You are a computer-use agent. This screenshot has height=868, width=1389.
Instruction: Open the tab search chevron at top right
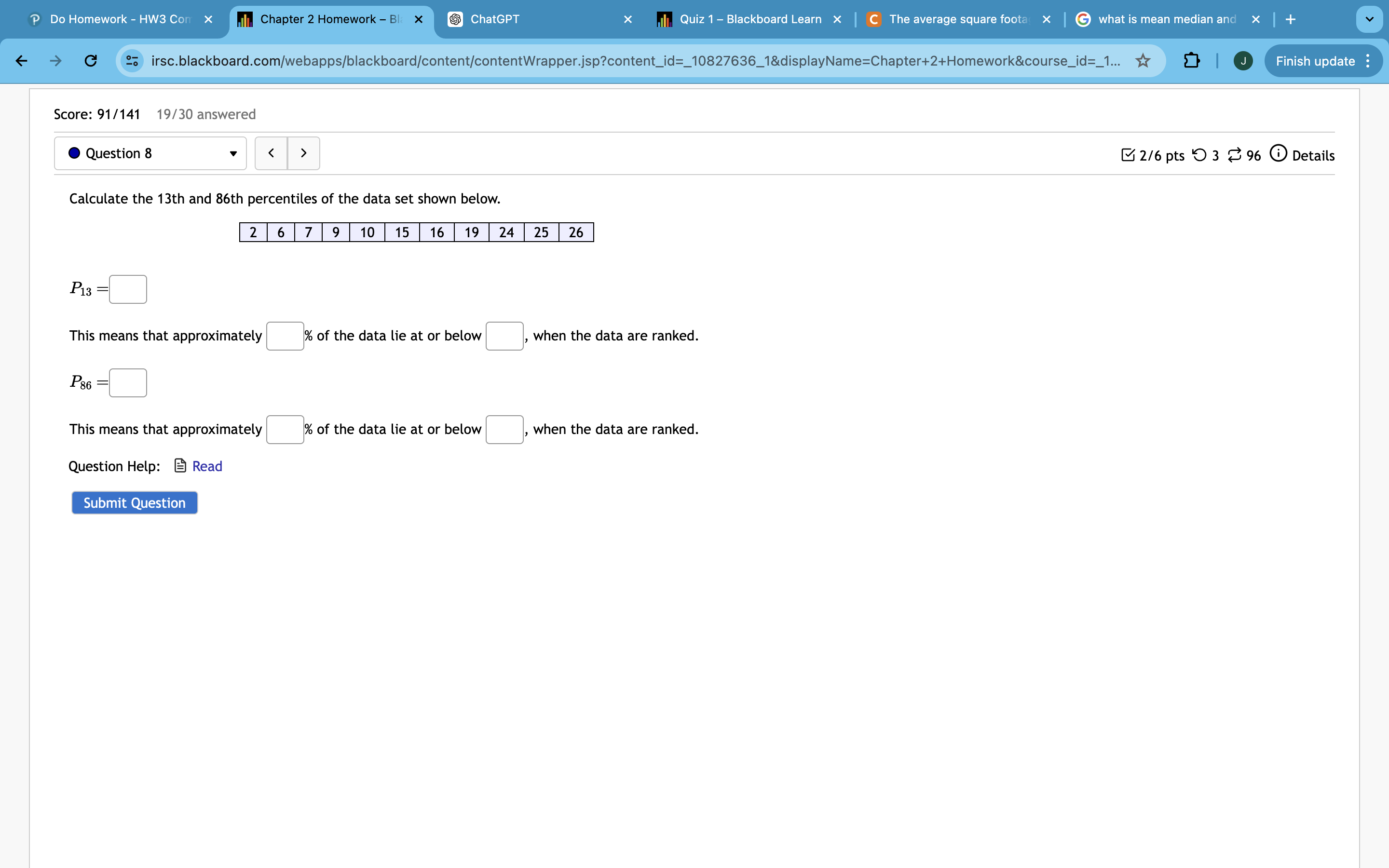pos(1370,19)
